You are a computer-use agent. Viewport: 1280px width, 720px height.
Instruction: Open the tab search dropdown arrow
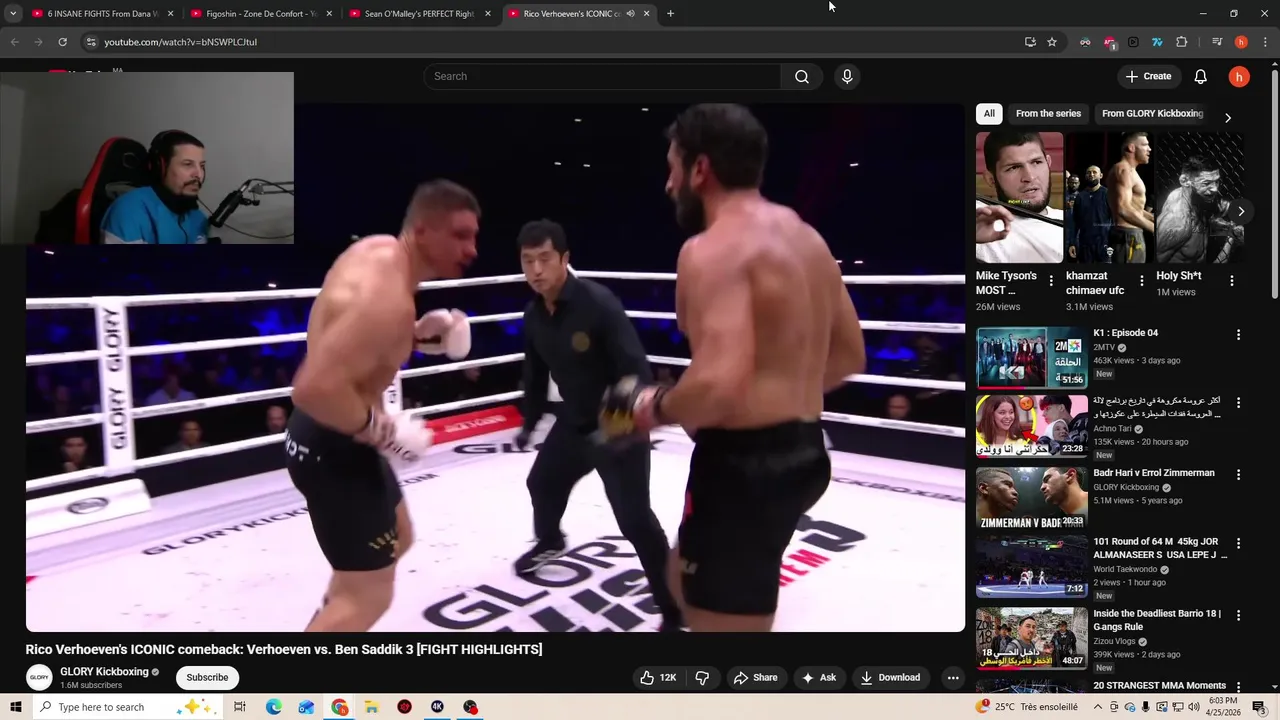tap(13, 13)
